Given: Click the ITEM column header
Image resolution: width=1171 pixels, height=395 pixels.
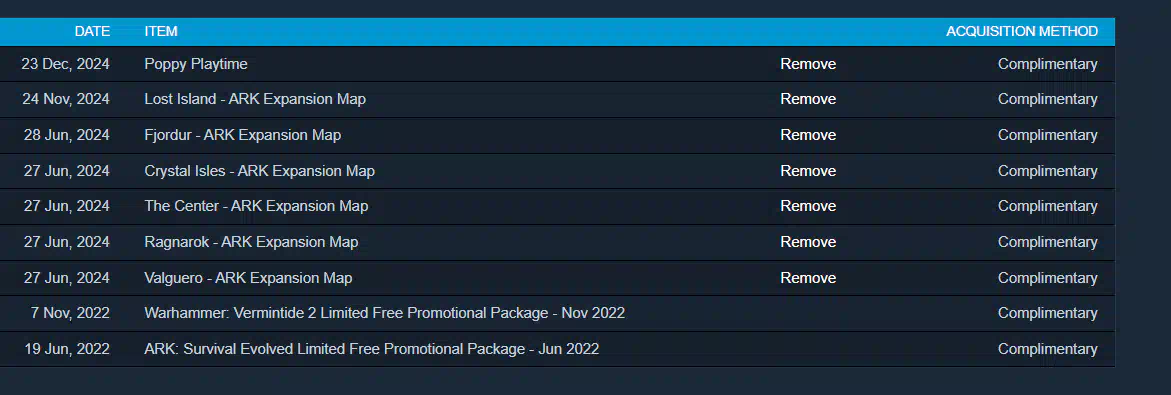Looking at the screenshot, I should point(161,31).
